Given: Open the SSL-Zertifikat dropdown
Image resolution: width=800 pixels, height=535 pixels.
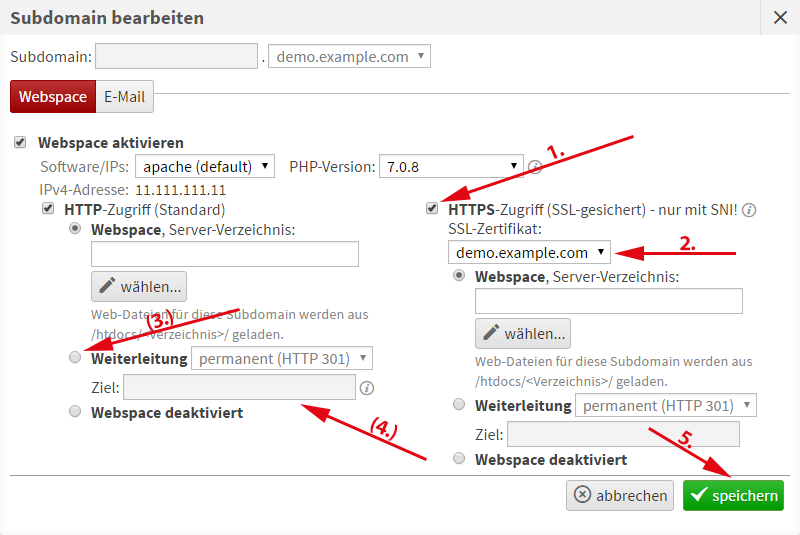Looking at the screenshot, I should coord(529,252).
